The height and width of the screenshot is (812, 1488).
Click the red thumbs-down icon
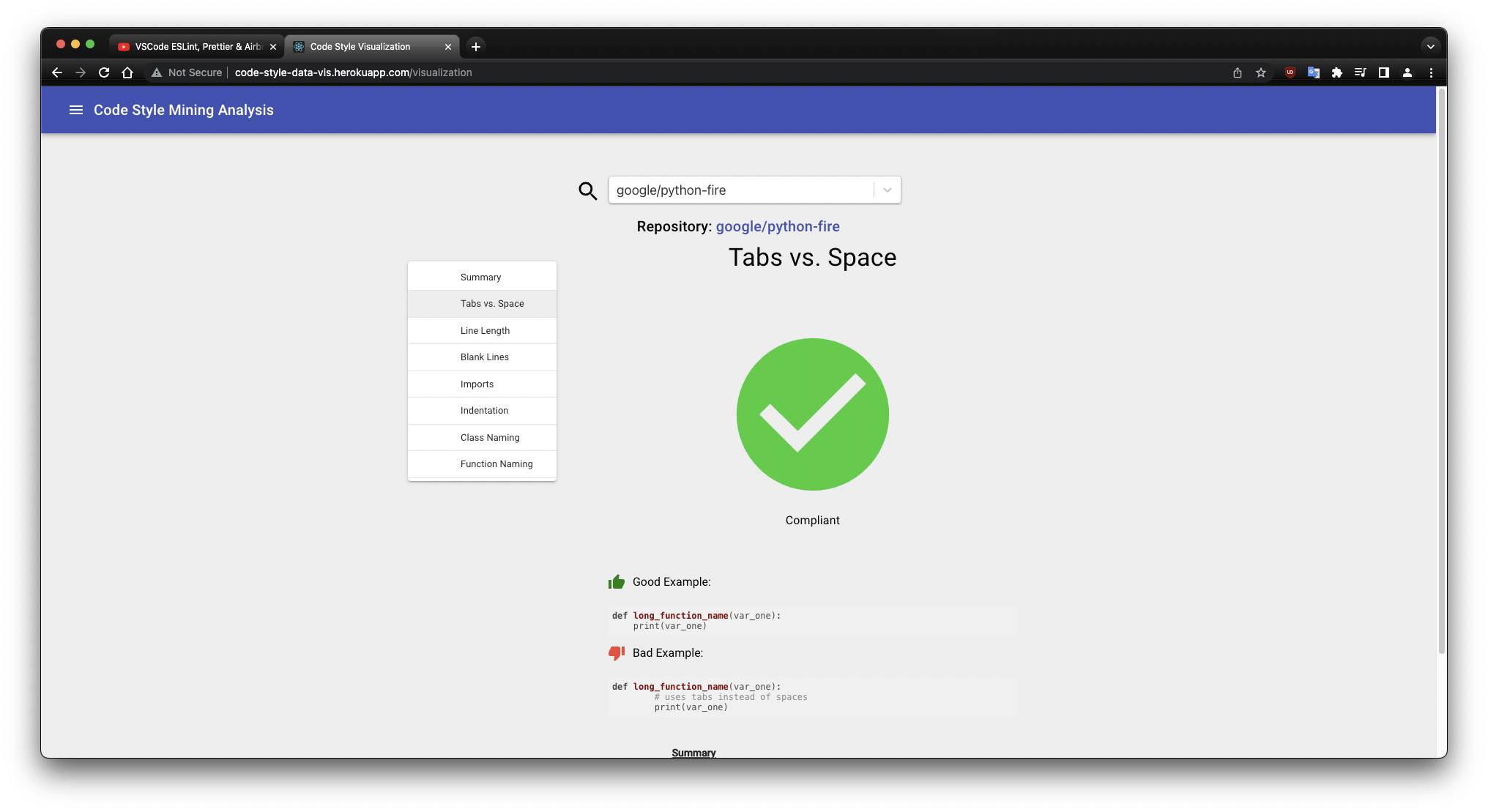tap(617, 652)
